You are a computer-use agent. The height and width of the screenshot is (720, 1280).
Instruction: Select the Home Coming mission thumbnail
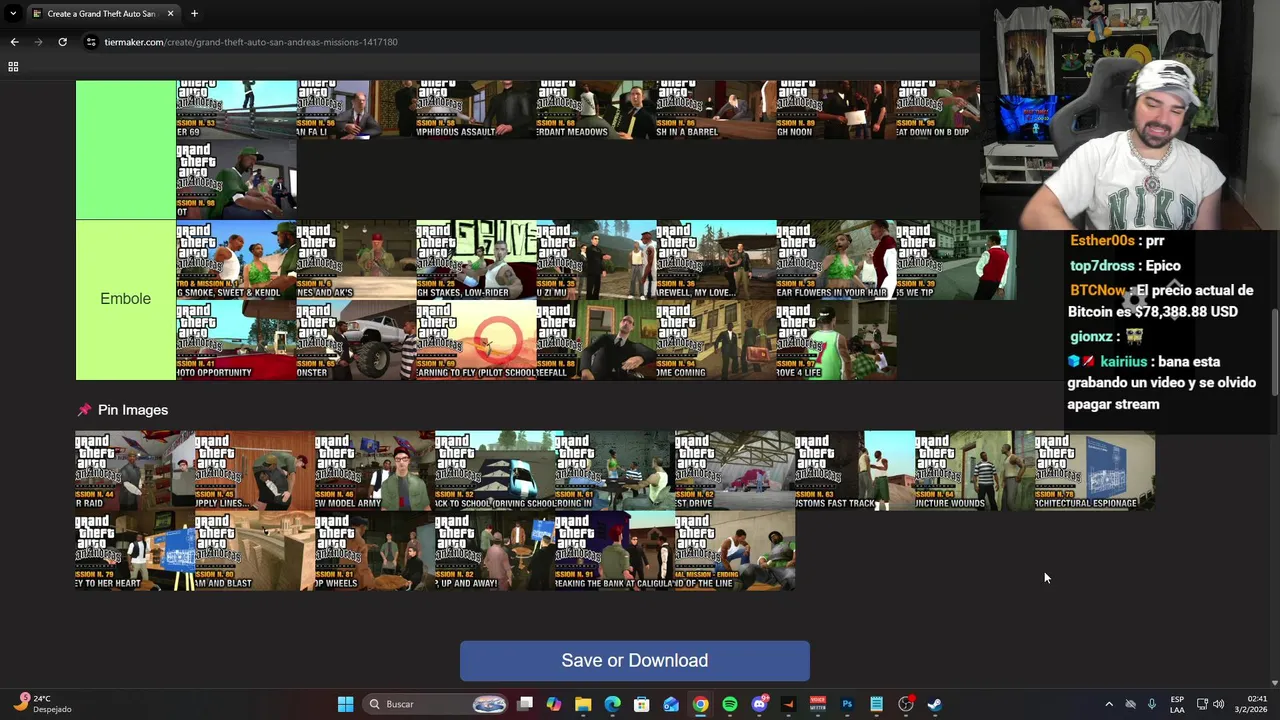pyautogui.click(x=716, y=340)
